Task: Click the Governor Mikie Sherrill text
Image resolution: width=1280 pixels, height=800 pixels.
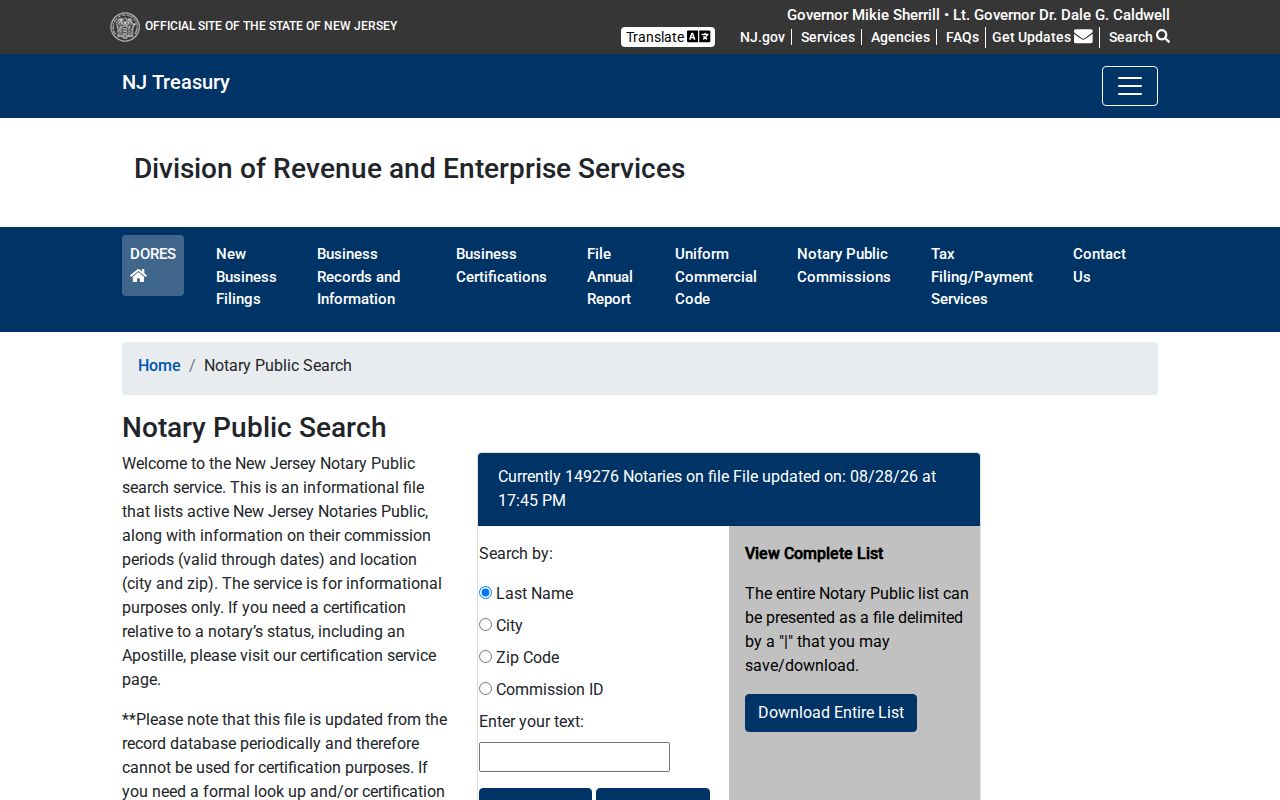Action: 863,15
